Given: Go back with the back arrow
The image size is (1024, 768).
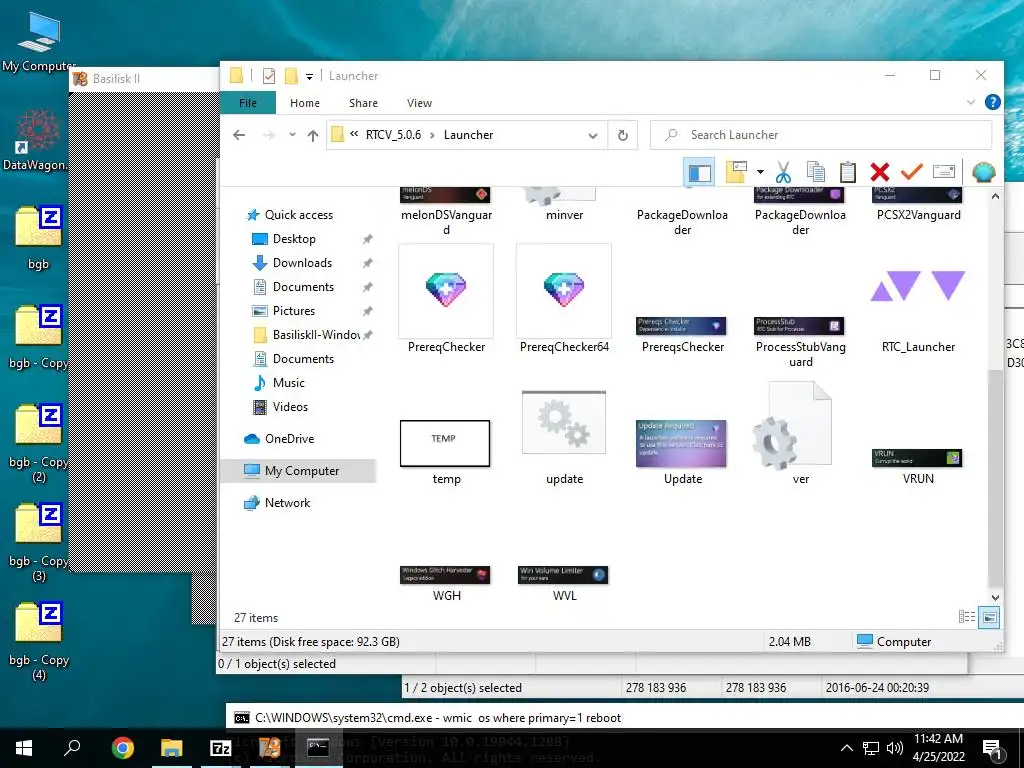Looking at the screenshot, I should [239, 135].
